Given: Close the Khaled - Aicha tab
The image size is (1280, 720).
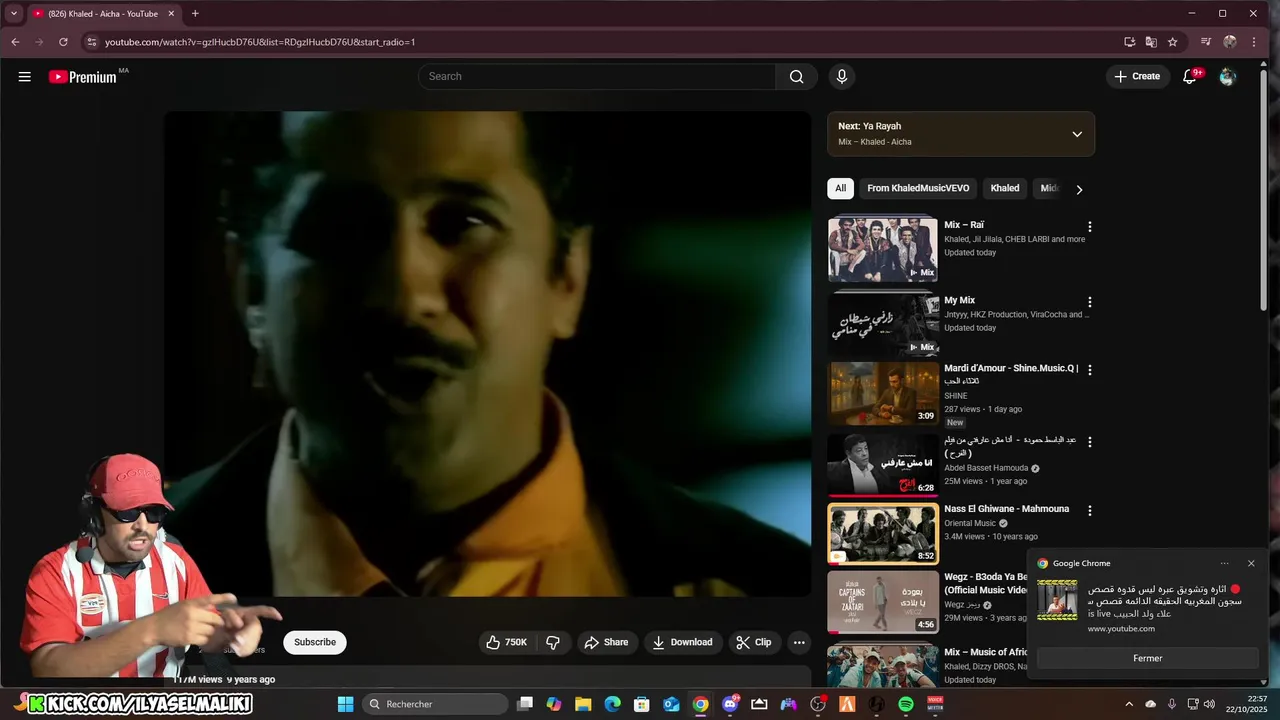Looking at the screenshot, I should 171,14.
